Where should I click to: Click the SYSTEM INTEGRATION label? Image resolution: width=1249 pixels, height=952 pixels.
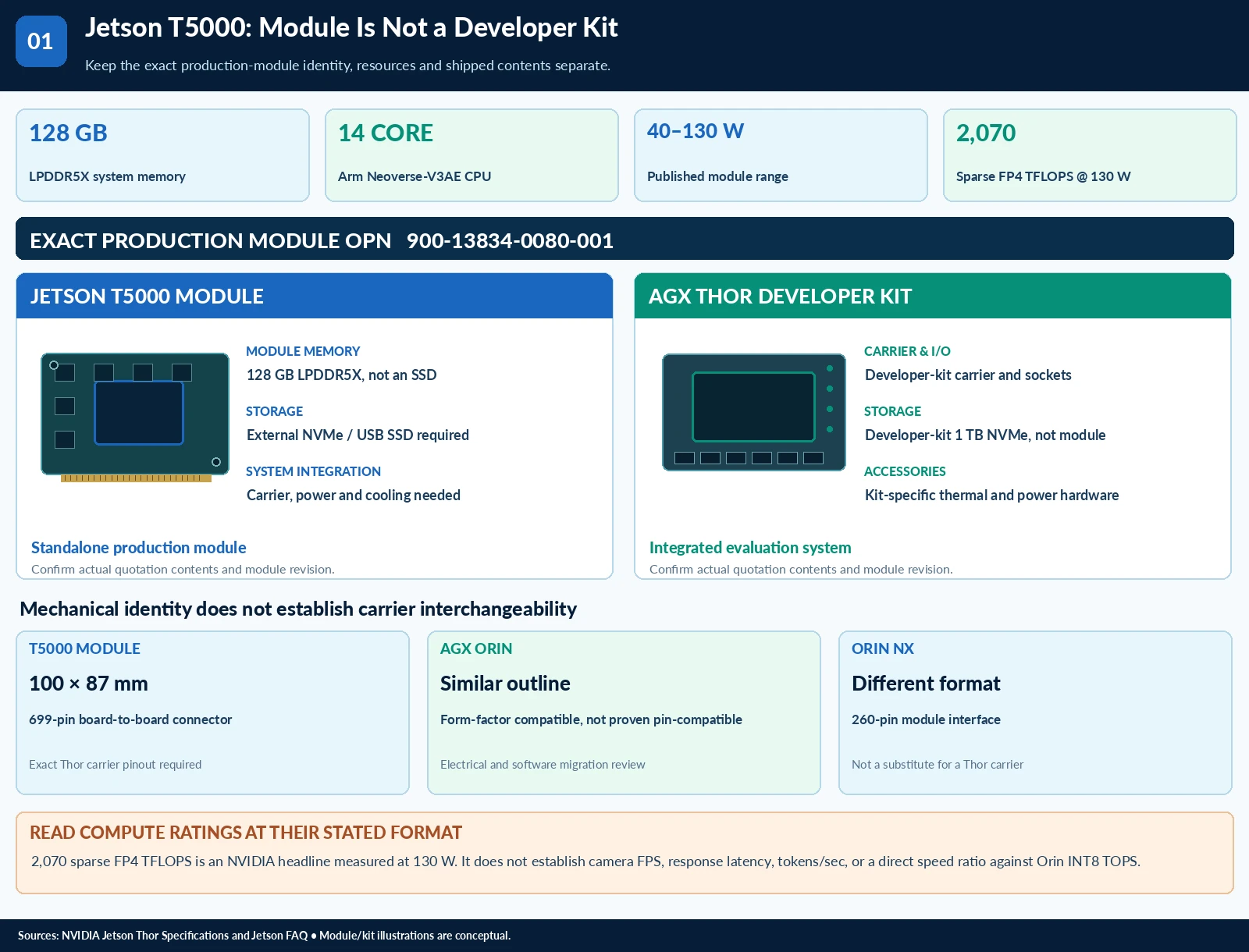pos(313,471)
